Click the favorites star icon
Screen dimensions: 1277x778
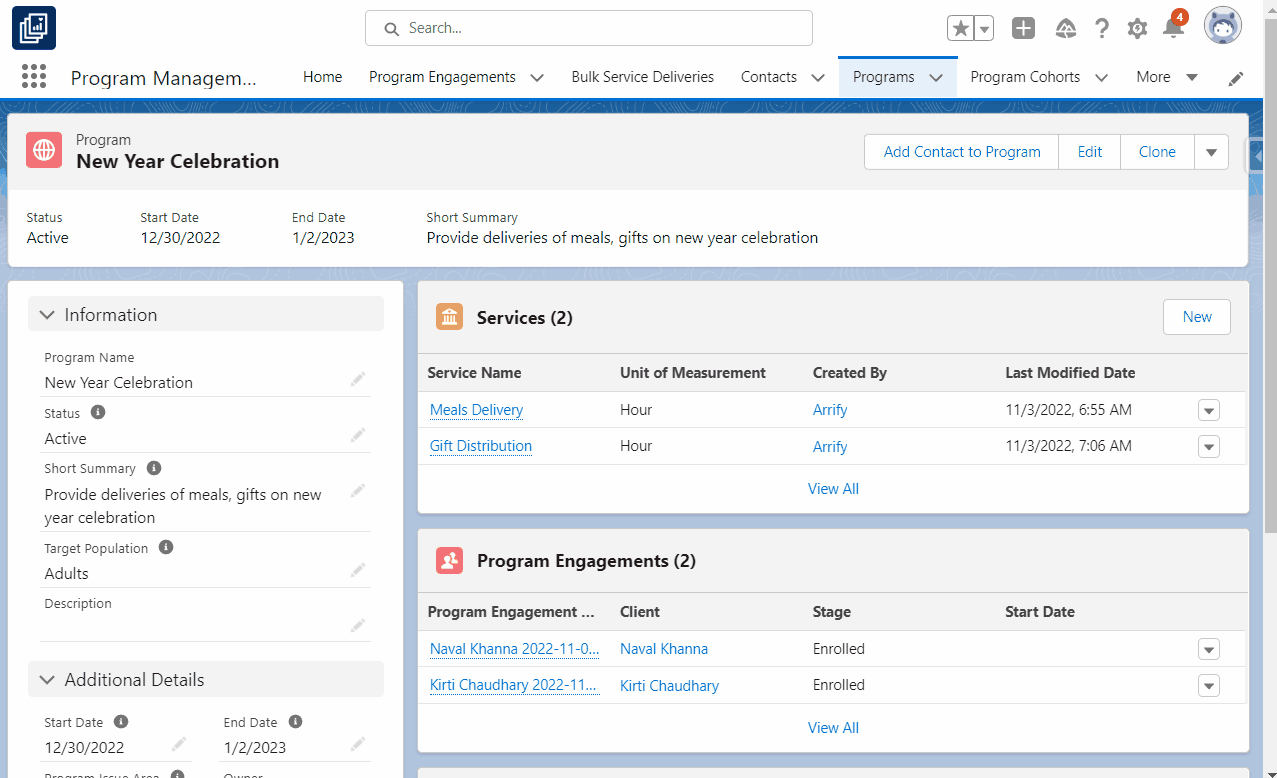point(960,28)
